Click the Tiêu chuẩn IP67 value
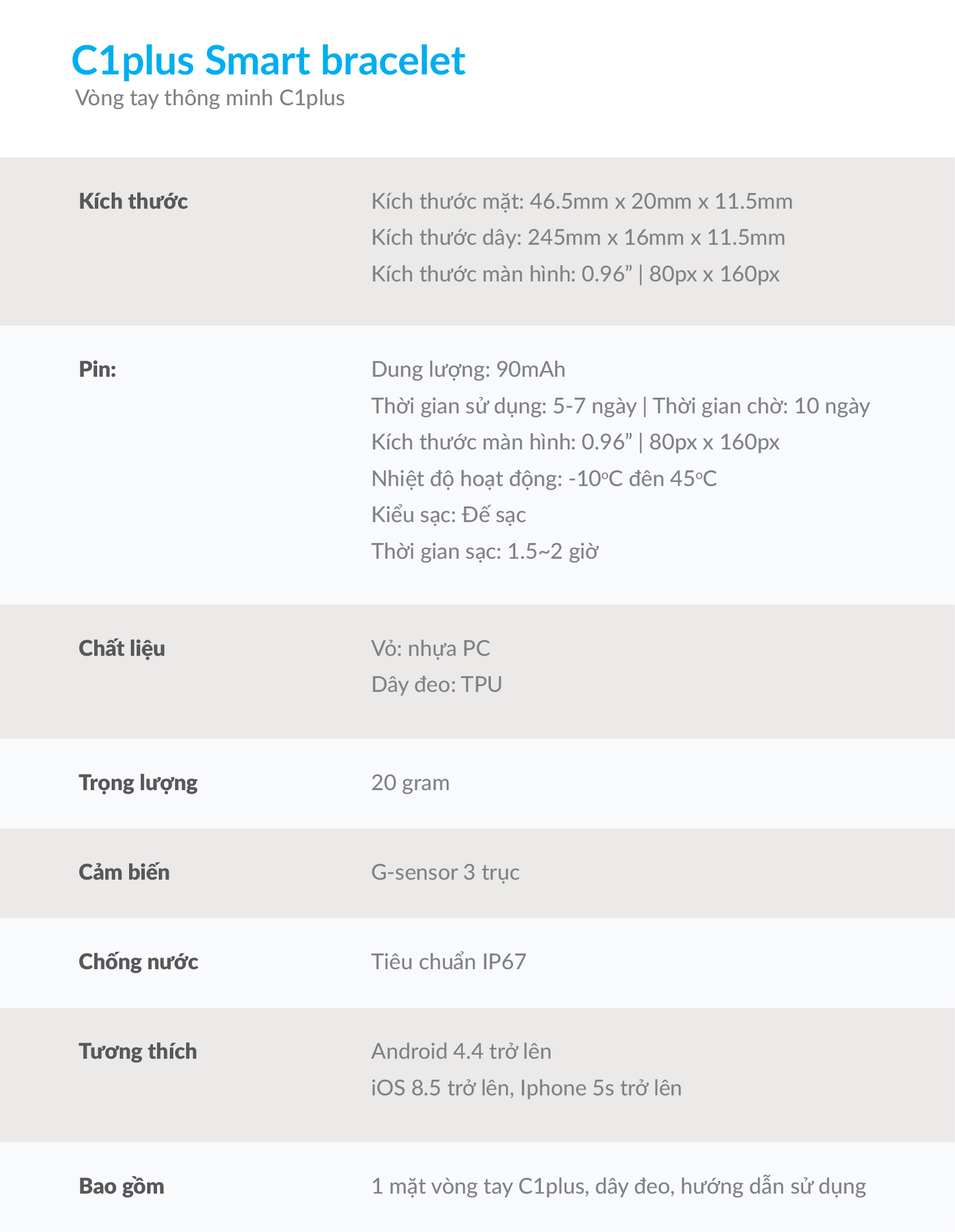This screenshot has width=955, height=1232. coord(448,962)
